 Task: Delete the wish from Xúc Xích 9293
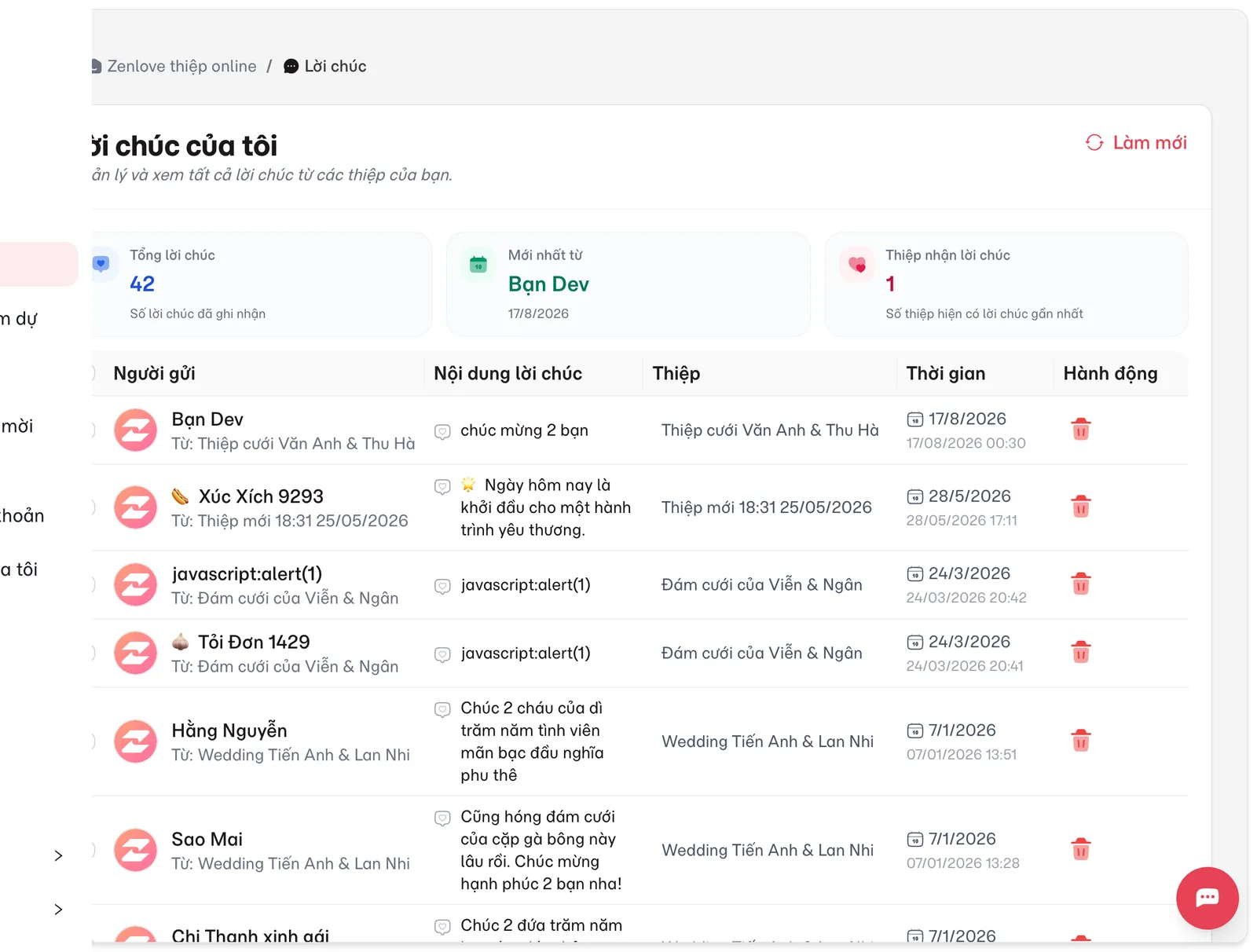[1081, 506]
